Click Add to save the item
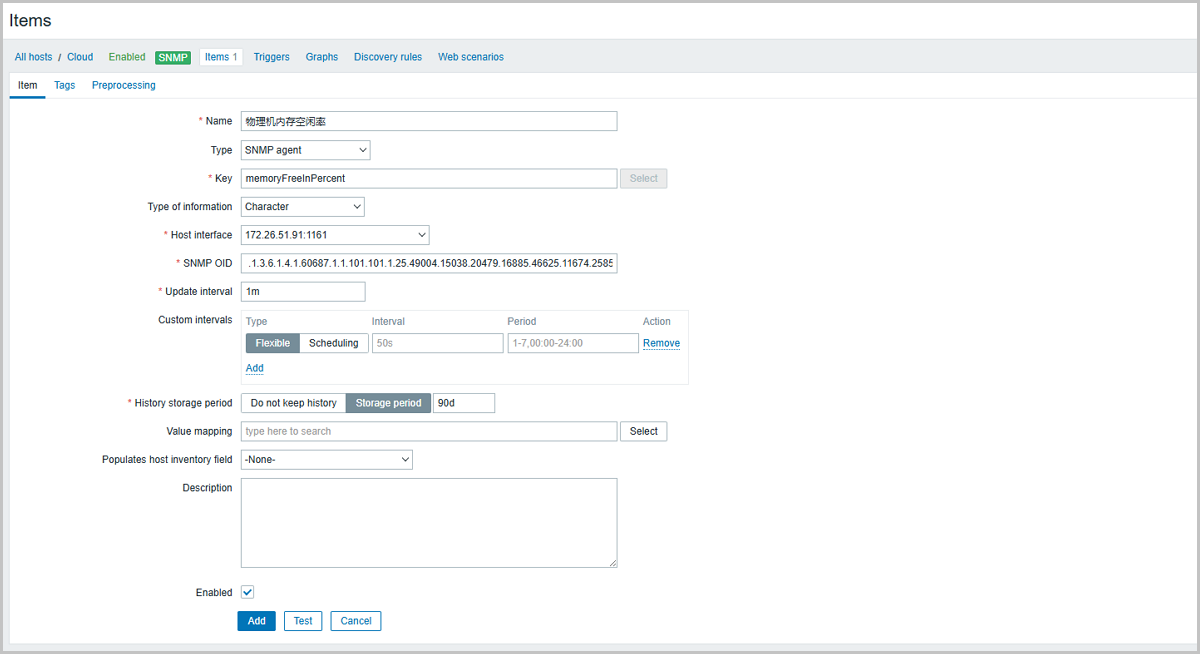The height and width of the screenshot is (654, 1200). coord(256,620)
